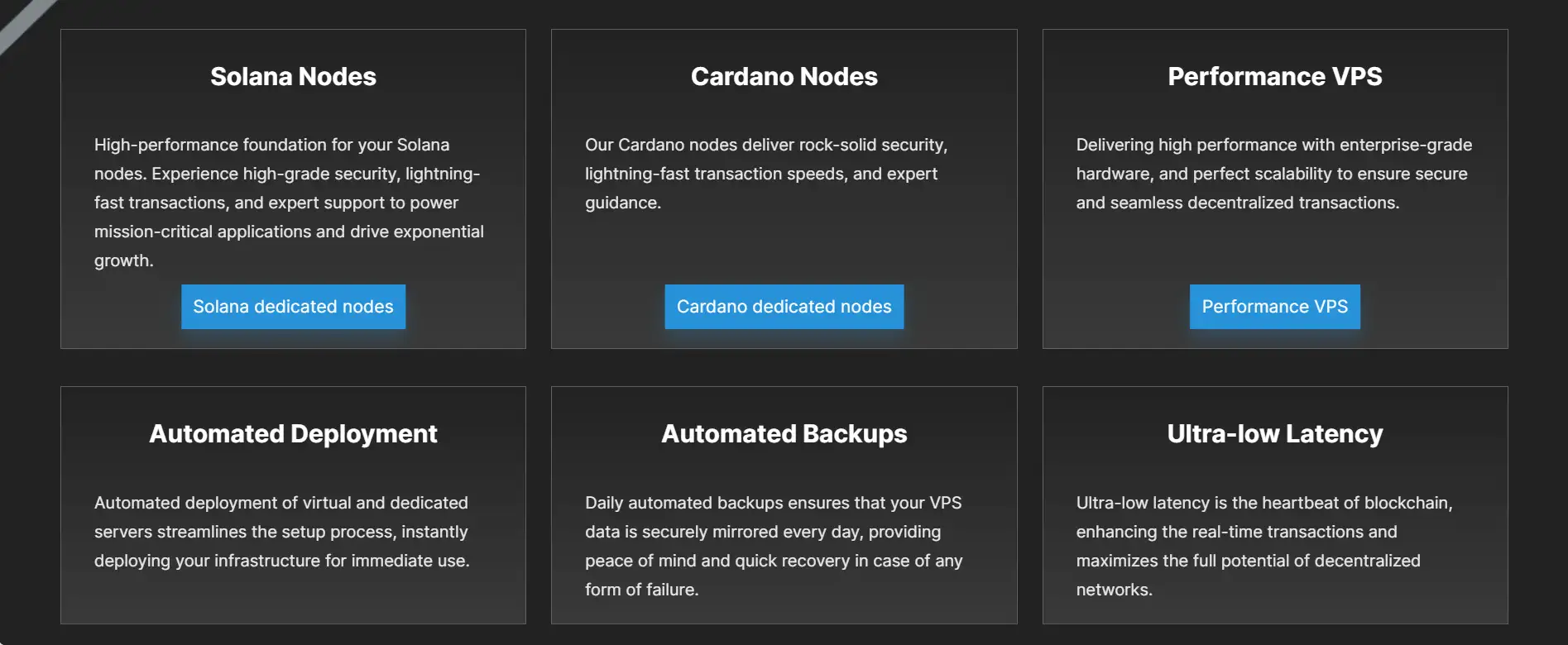This screenshot has width=1568, height=645.
Task: Click the Cardano Nodes card title
Action: pyautogui.click(x=784, y=77)
